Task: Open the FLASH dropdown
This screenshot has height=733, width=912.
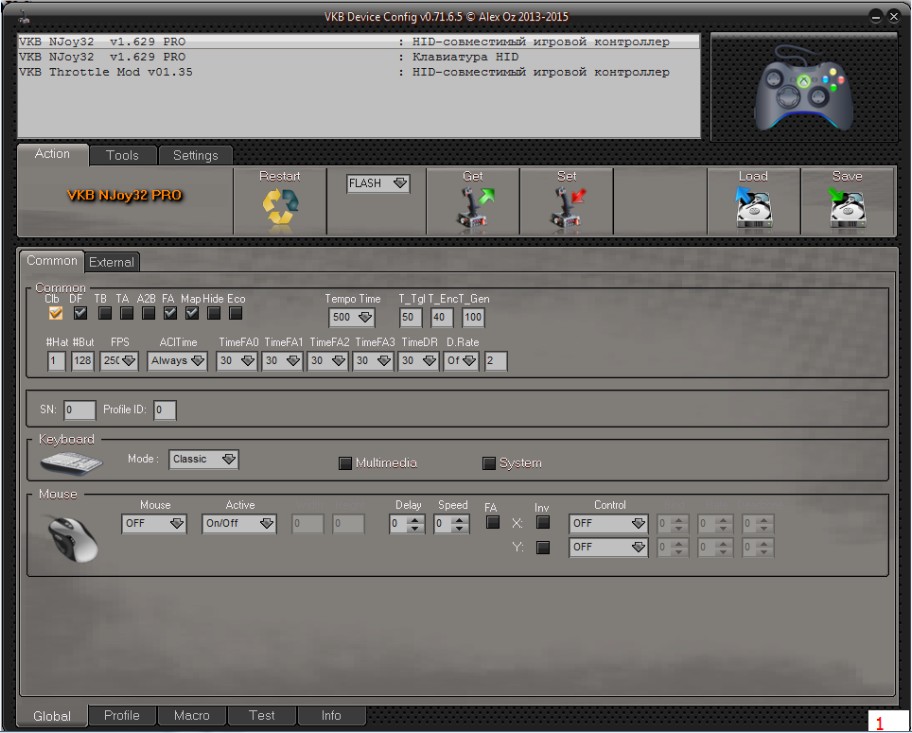Action: [378, 183]
